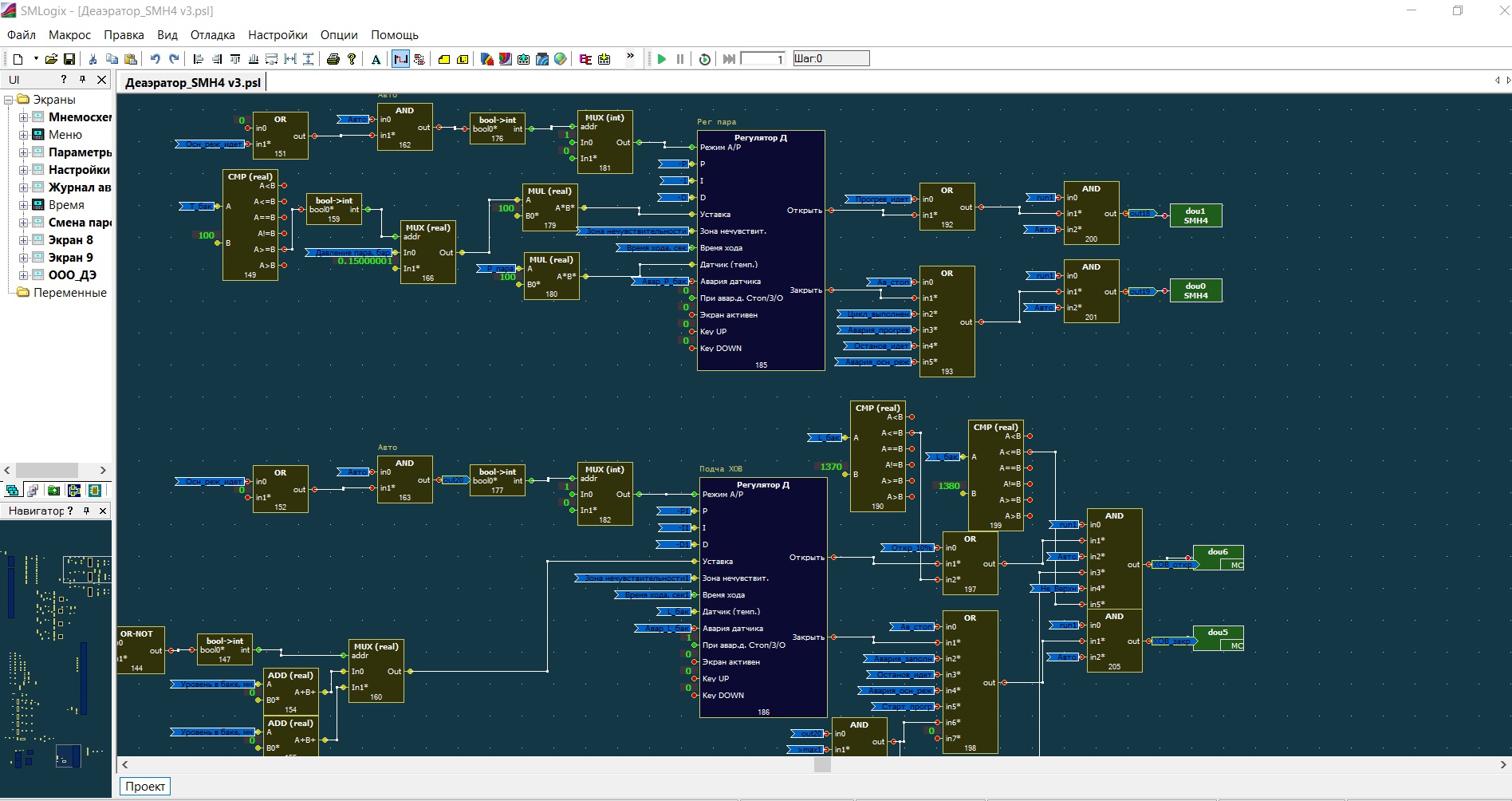Expand the Настройки screen node
Screen dimensions: 1512x801
(x=23, y=170)
